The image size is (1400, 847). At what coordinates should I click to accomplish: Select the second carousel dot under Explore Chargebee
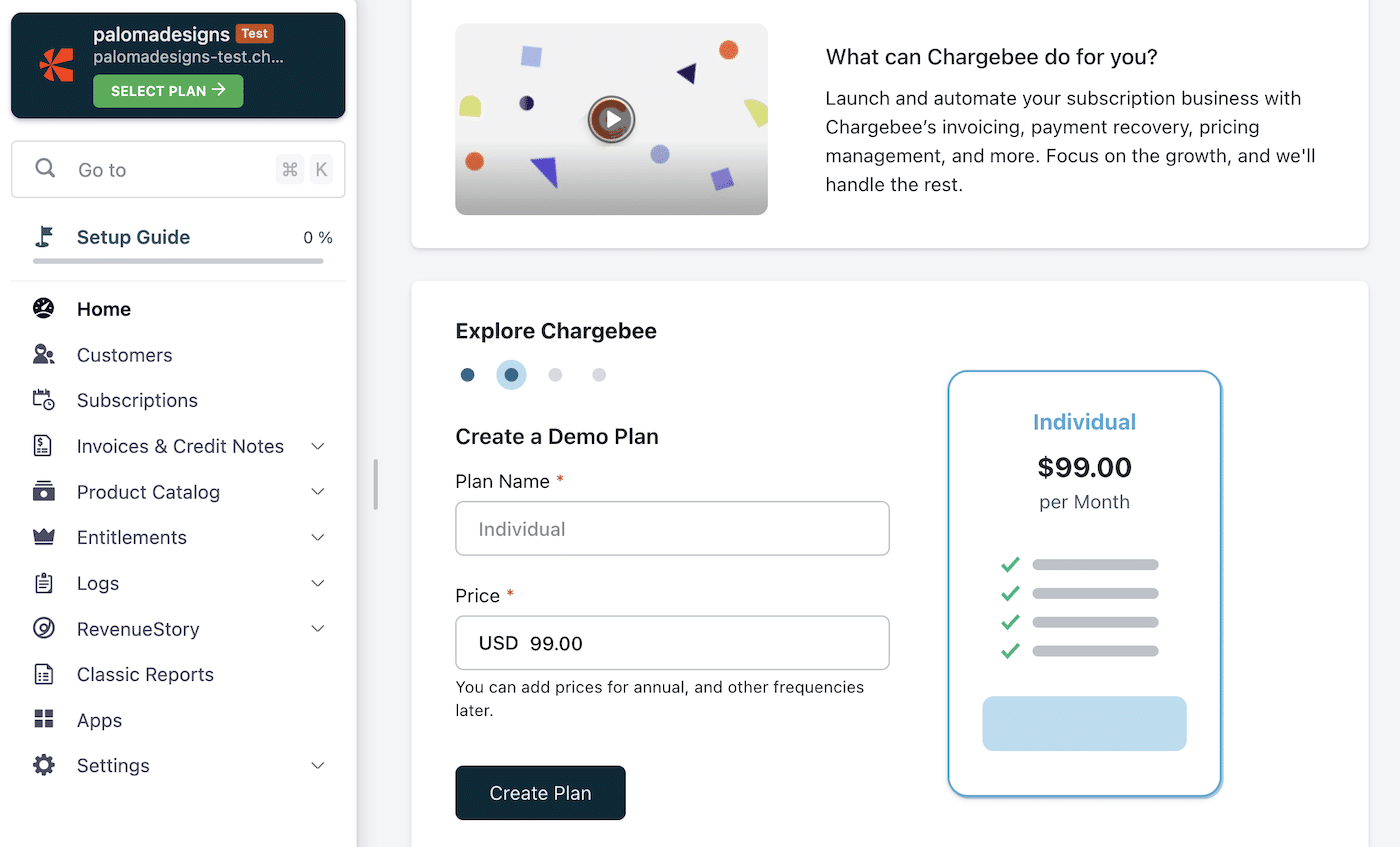(x=511, y=374)
